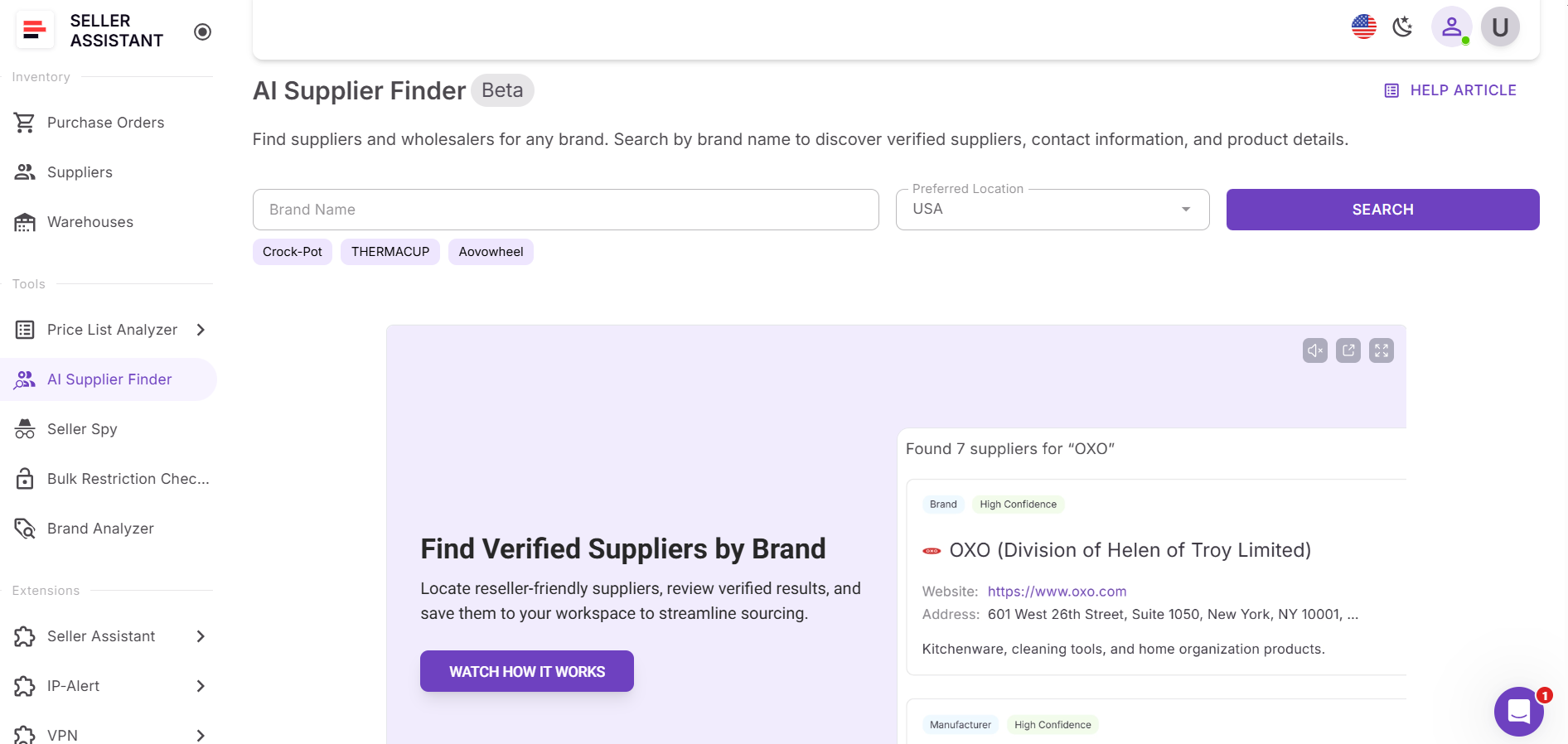
Task: Open the Seller Spy tool icon
Action: point(24,429)
